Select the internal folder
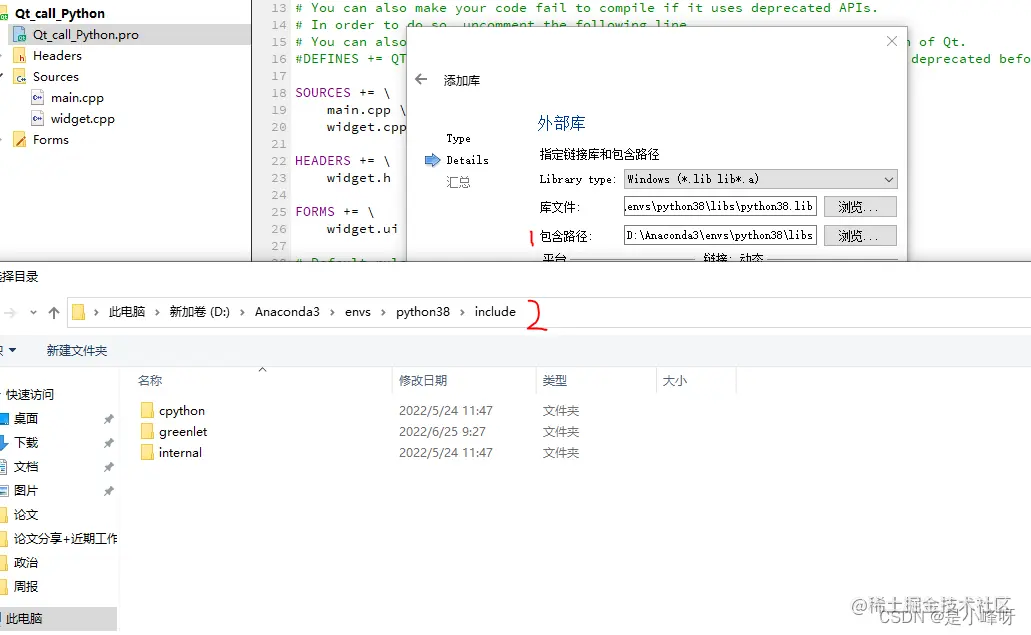The width and height of the screenshot is (1031, 635). (x=180, y=453)
